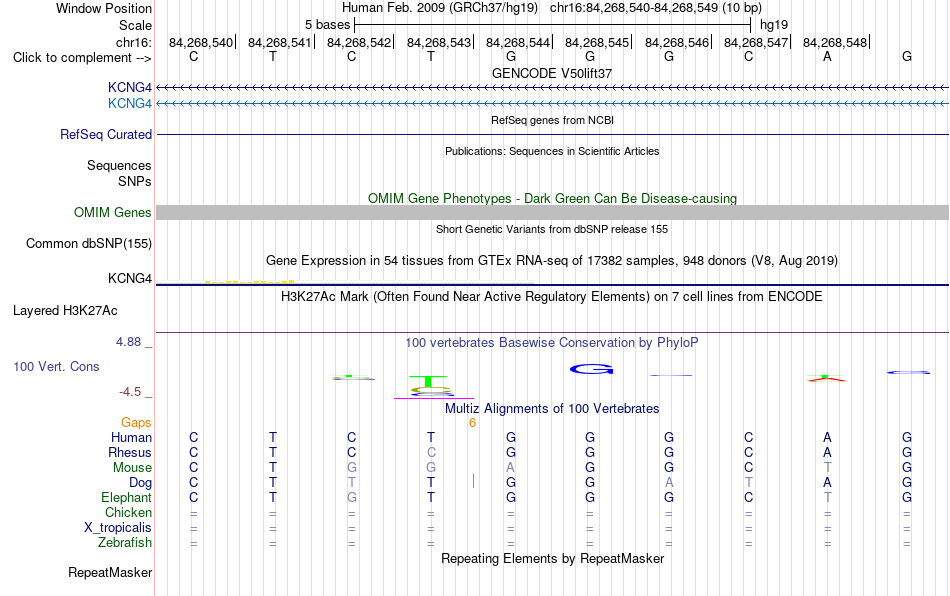Click the green T conservation logo letter
This screenshot has height=596, width=950.
[428, 381]
